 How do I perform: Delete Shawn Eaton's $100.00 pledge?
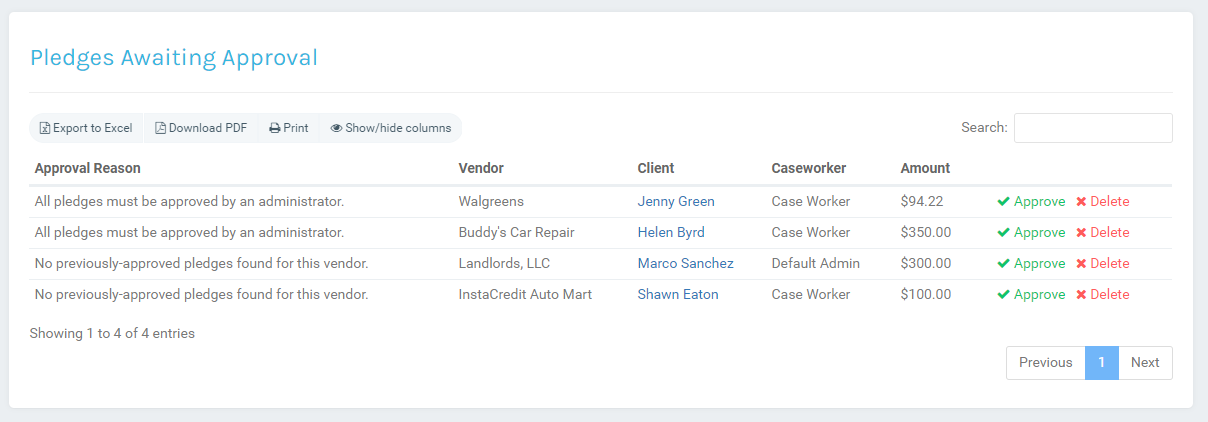(x=1102, y=294)
